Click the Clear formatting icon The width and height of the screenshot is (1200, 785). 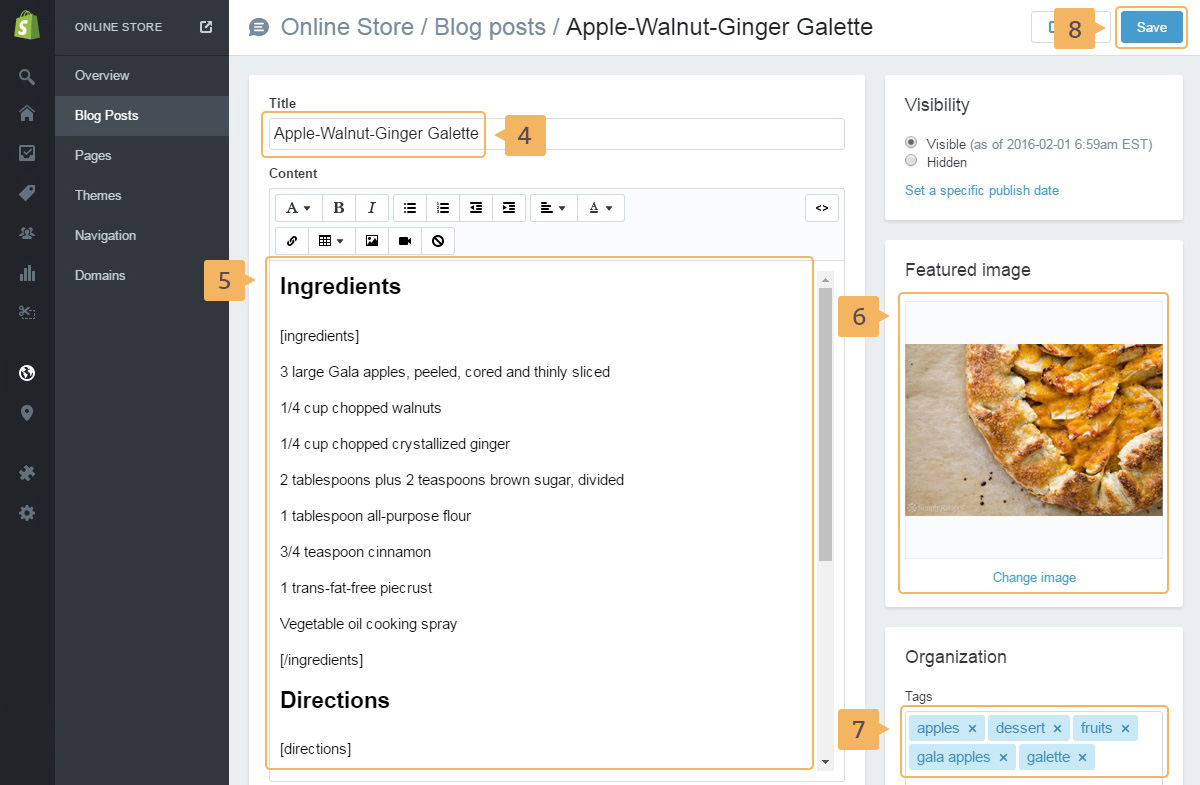point(437,241)
